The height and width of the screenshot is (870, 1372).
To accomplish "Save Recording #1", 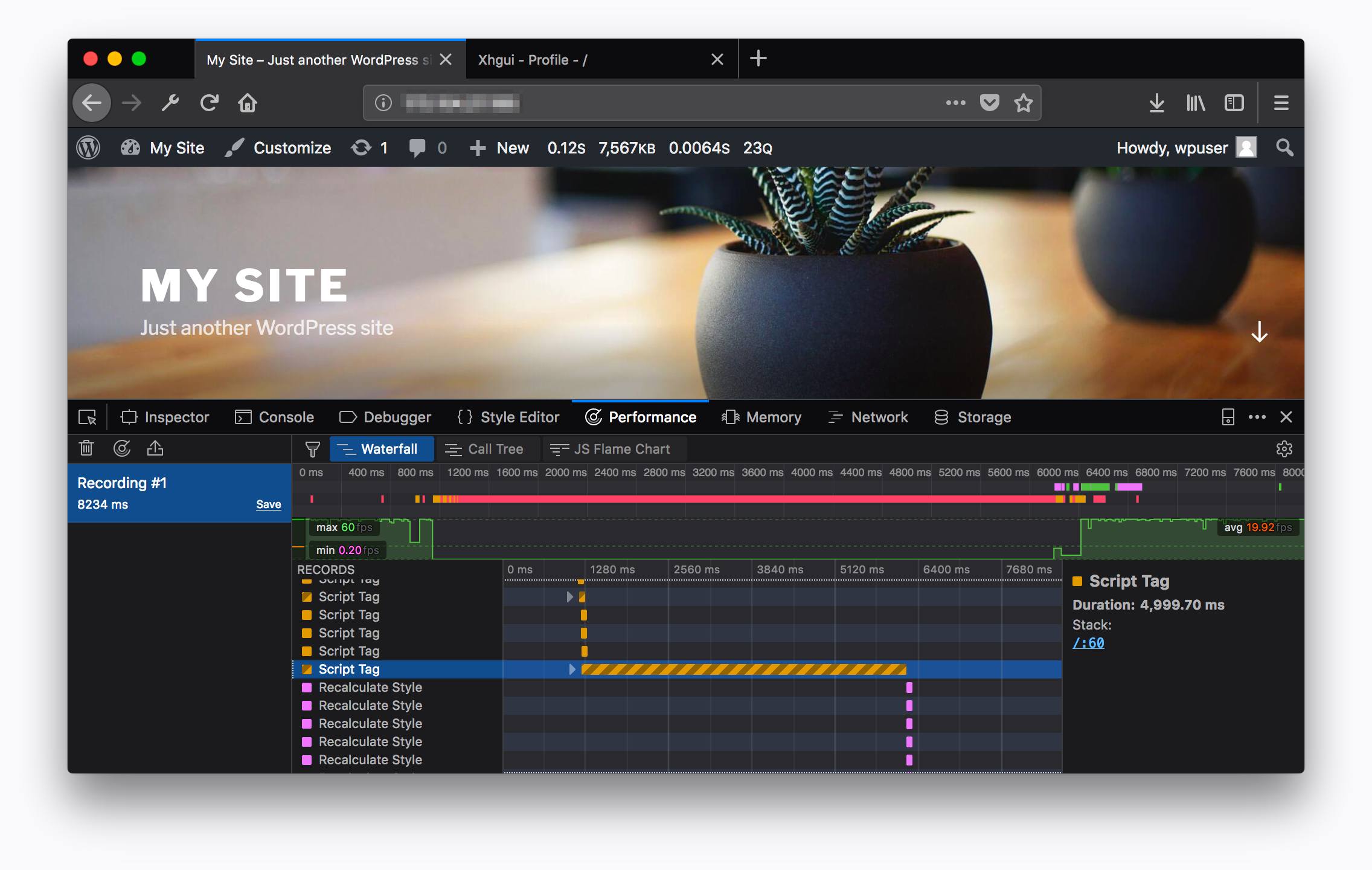I will pos(268,504).
